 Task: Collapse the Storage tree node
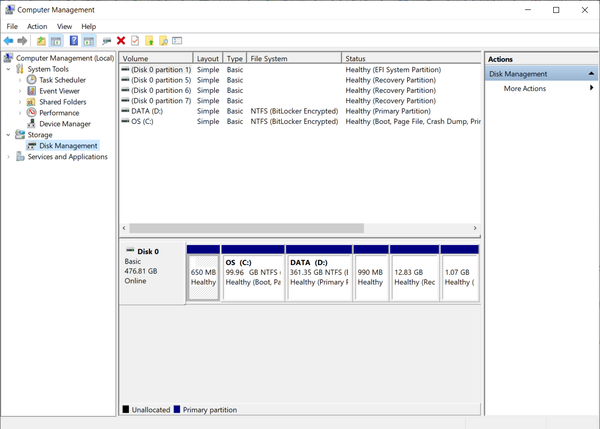tap(9, 135)
